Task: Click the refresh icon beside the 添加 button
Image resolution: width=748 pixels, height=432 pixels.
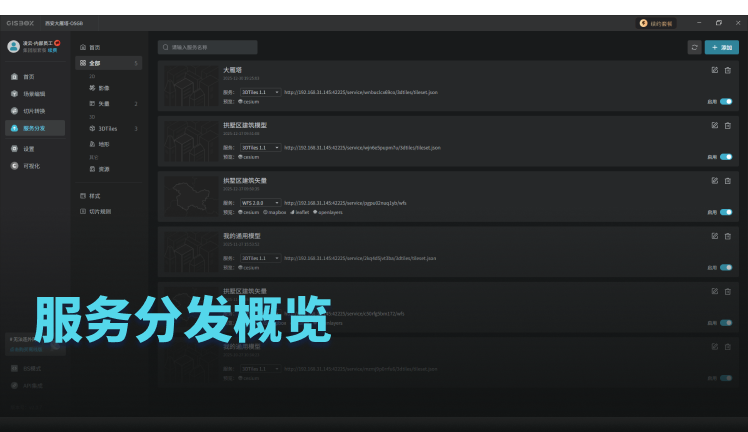Action: point(694,47)
